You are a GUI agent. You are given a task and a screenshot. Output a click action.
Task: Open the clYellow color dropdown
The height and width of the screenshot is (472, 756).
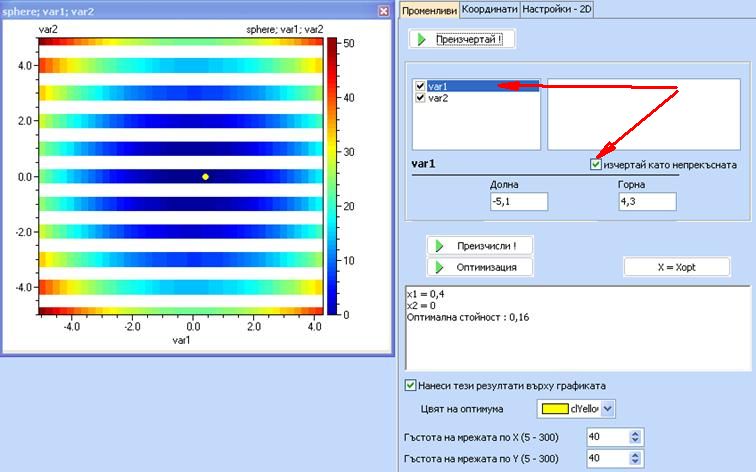(609, 408)
